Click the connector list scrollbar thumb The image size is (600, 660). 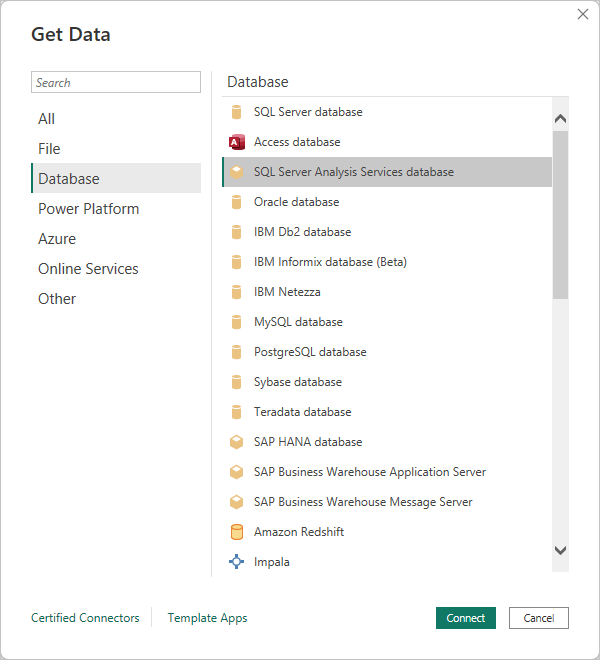point(560,215)
